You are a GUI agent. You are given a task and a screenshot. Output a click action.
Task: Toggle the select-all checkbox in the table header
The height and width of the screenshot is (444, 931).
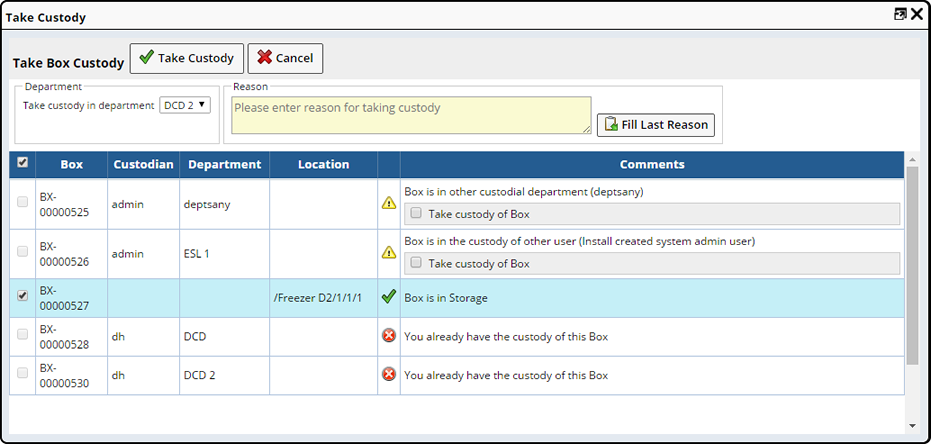(x=22, y=162)
